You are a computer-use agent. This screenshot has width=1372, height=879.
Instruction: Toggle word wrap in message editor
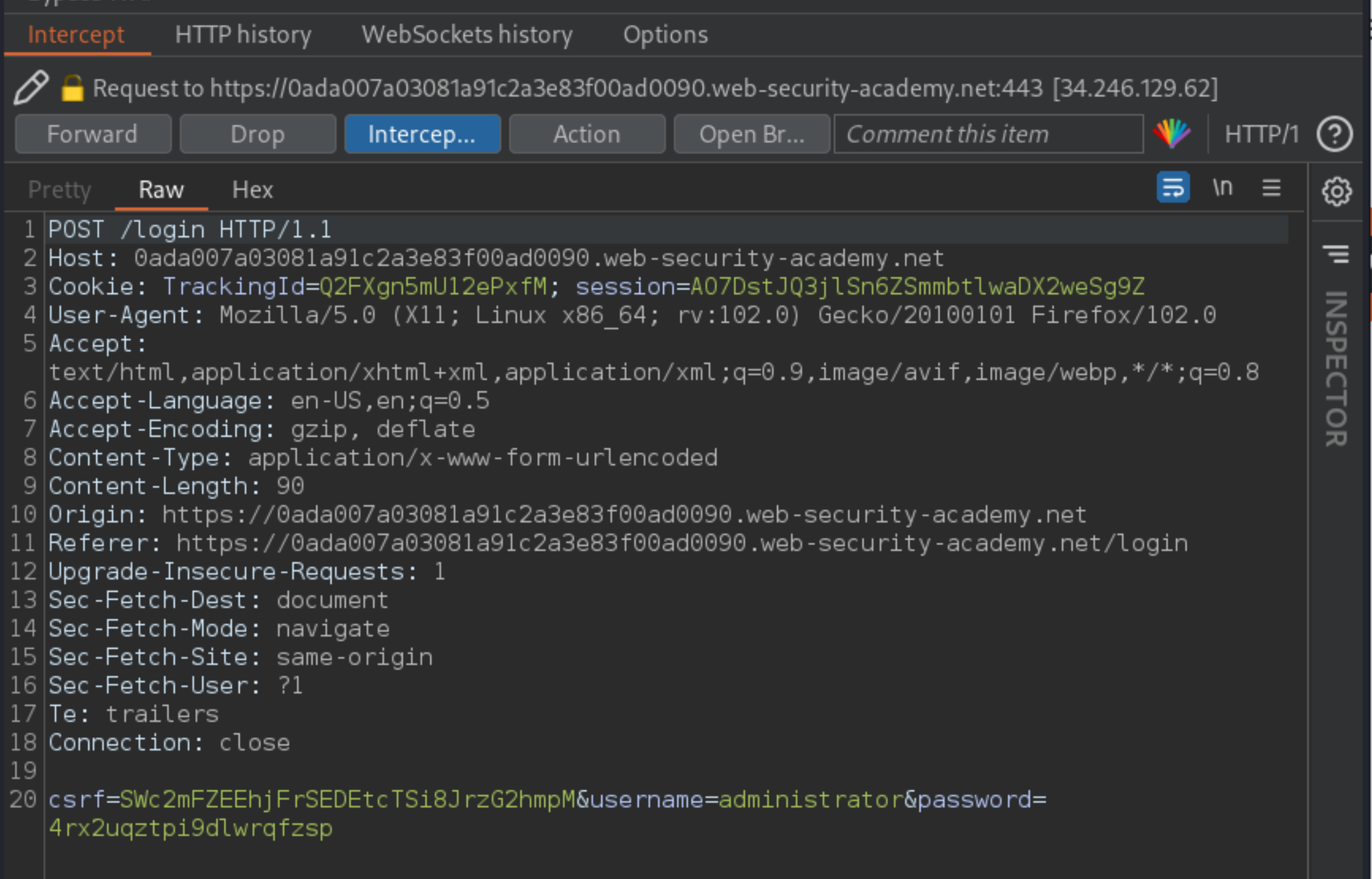(x=1173, y=188)
